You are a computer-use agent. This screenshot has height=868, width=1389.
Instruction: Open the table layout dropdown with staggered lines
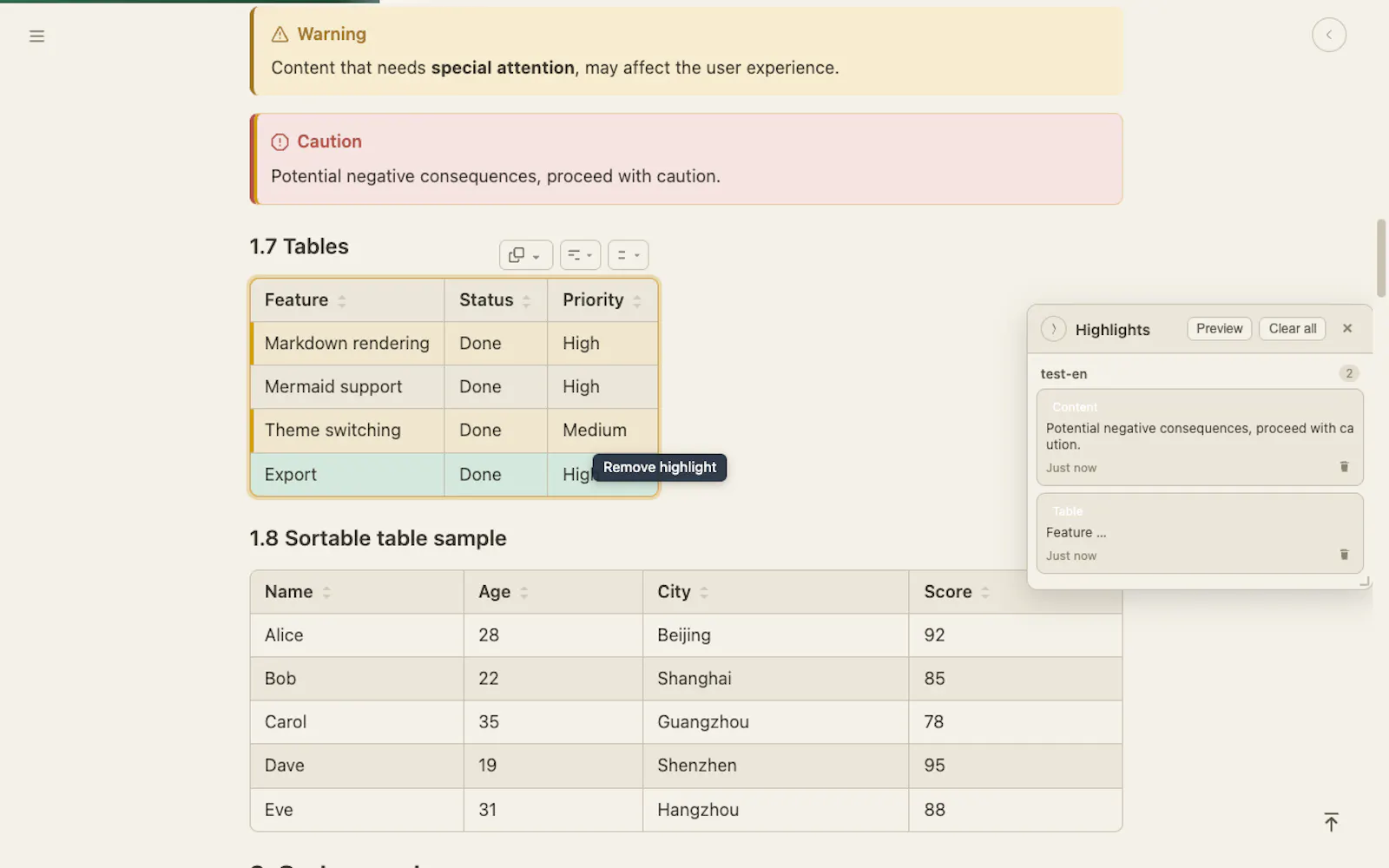tap(580, 255)
